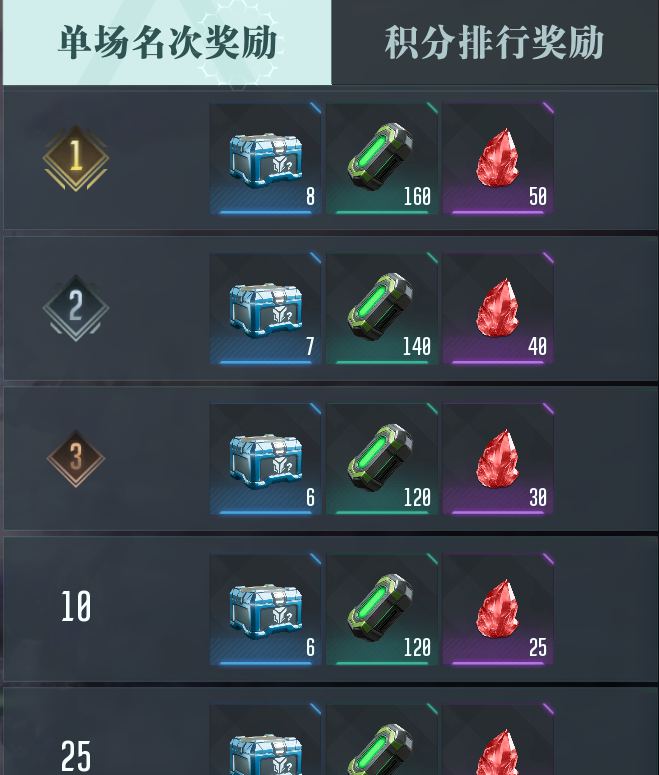Open the 积分排行奖励 tab
This screenshot has height=775, width=659.
coord(494,43)
